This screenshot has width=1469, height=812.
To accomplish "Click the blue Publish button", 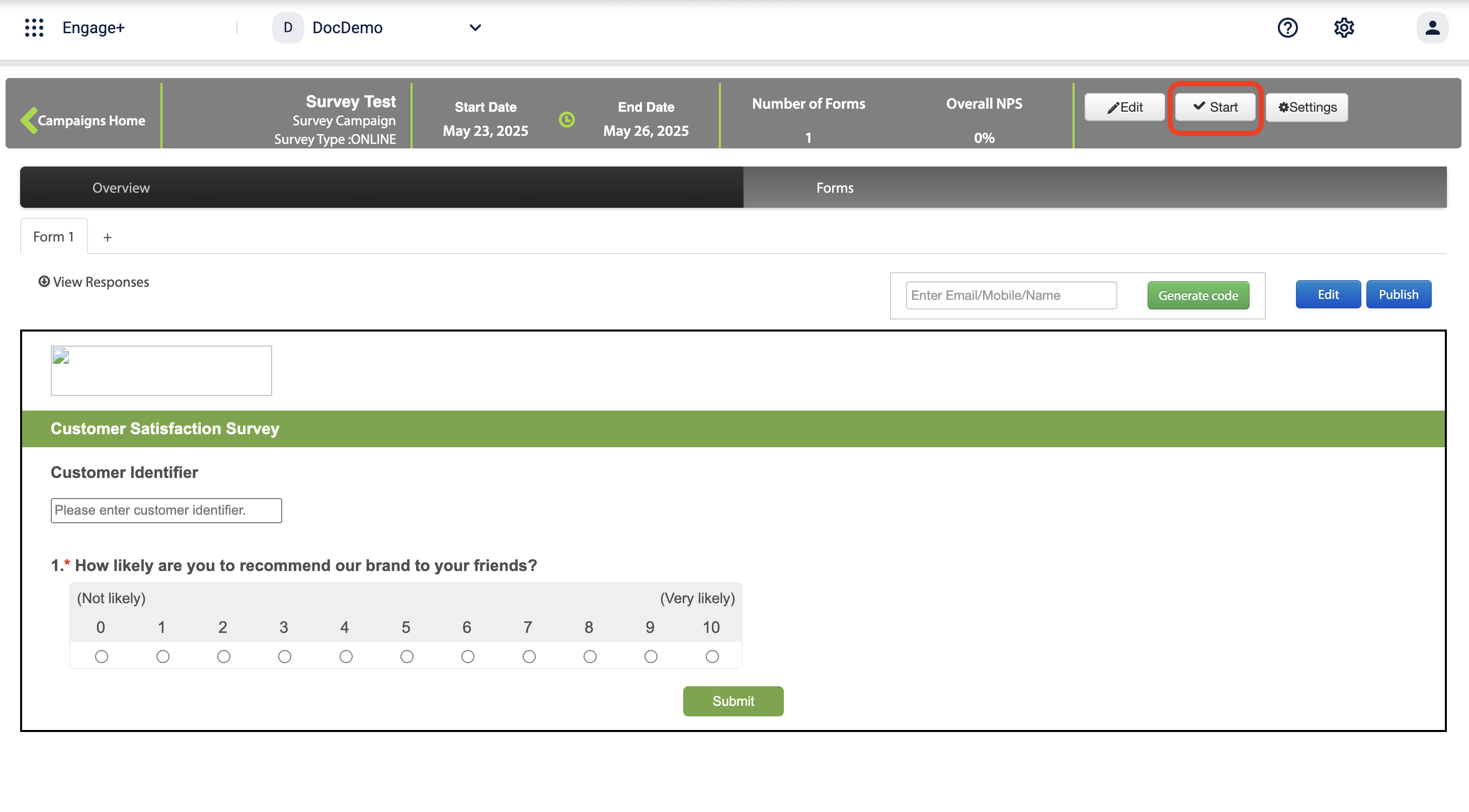I will point(1398,294).
